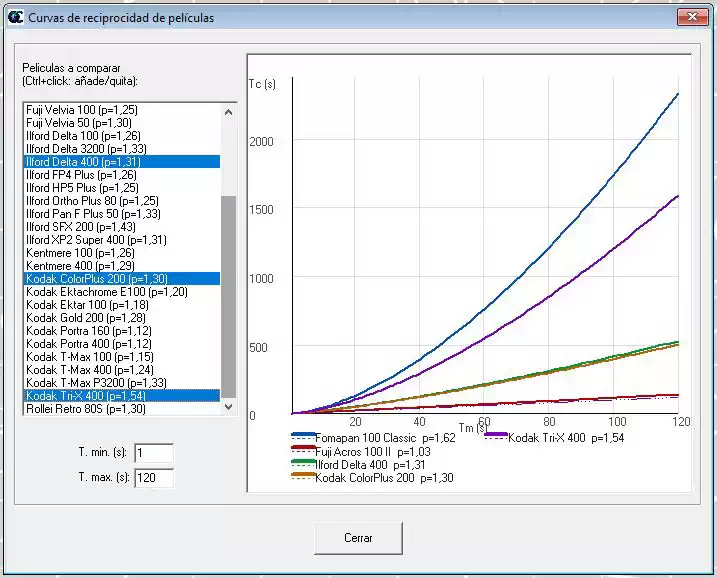Click the Fuji Acros 100 II red legend swatch

click(x=303, y=450)
